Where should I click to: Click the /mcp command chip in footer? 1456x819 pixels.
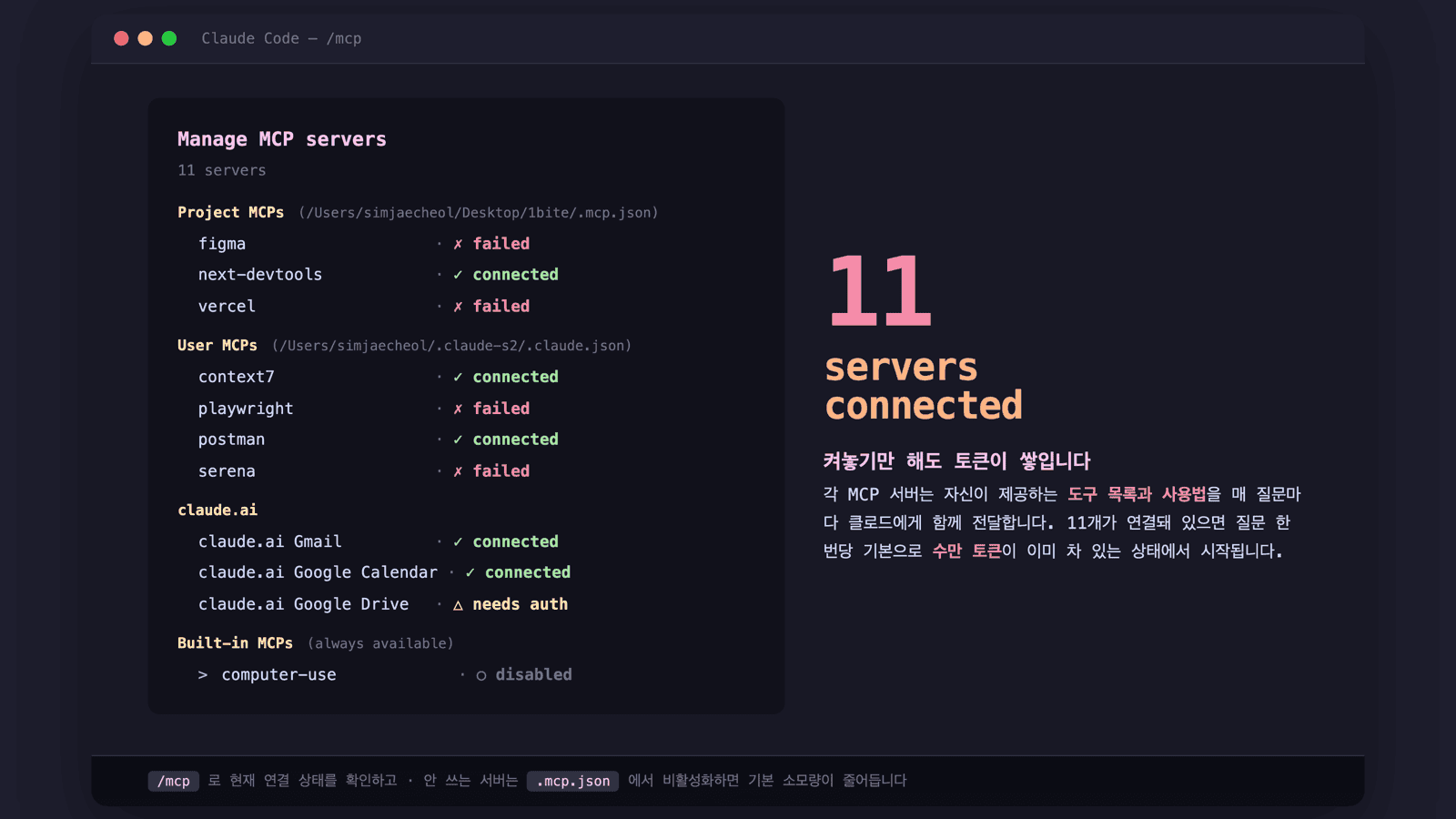pyautogui.click(x=174, y=781)
